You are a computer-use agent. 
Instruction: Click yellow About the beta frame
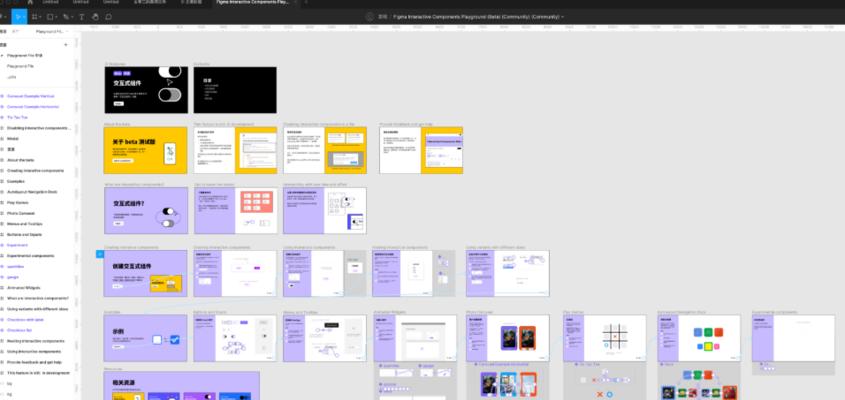[146, 150]
